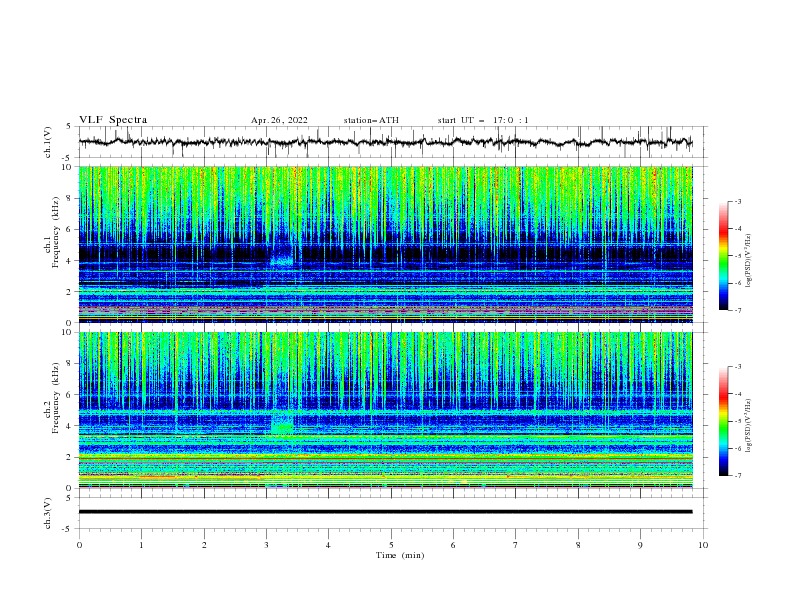Image resolution: width=792 pixels, height=612 pixels.
Task: Click the upper PSD color scale bar
Action: [x=724, y=256]
